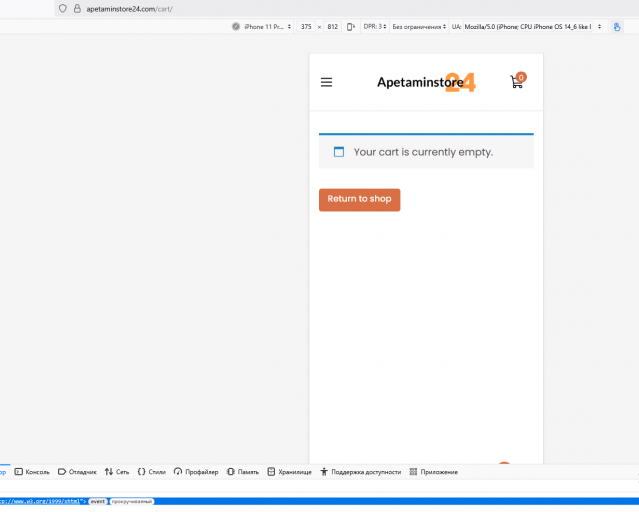Click the 'event' badge in the inspector markup
This screenshot has height=512, width=639.
98,501
